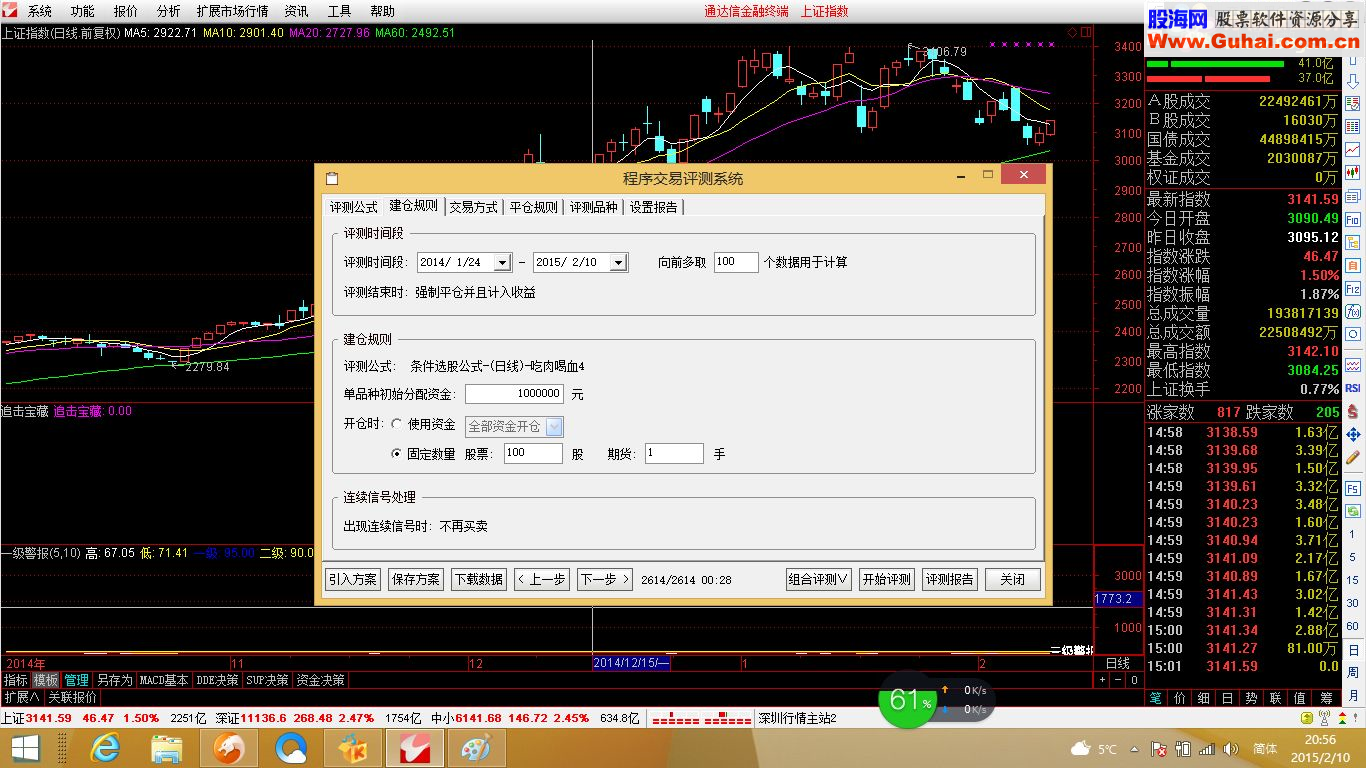Open File Explorer from the taskbar
Viewport: 1366px width, 768px height.
[x=166, y=748]
